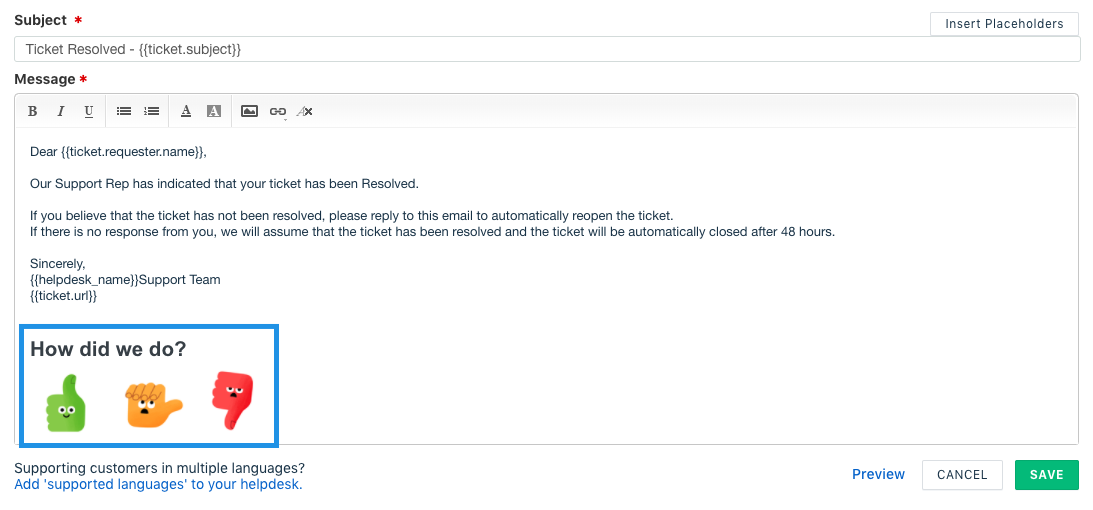This screenshot has width=1093, height=510.
Task: Open the Preview link
Action: (878, 474)
